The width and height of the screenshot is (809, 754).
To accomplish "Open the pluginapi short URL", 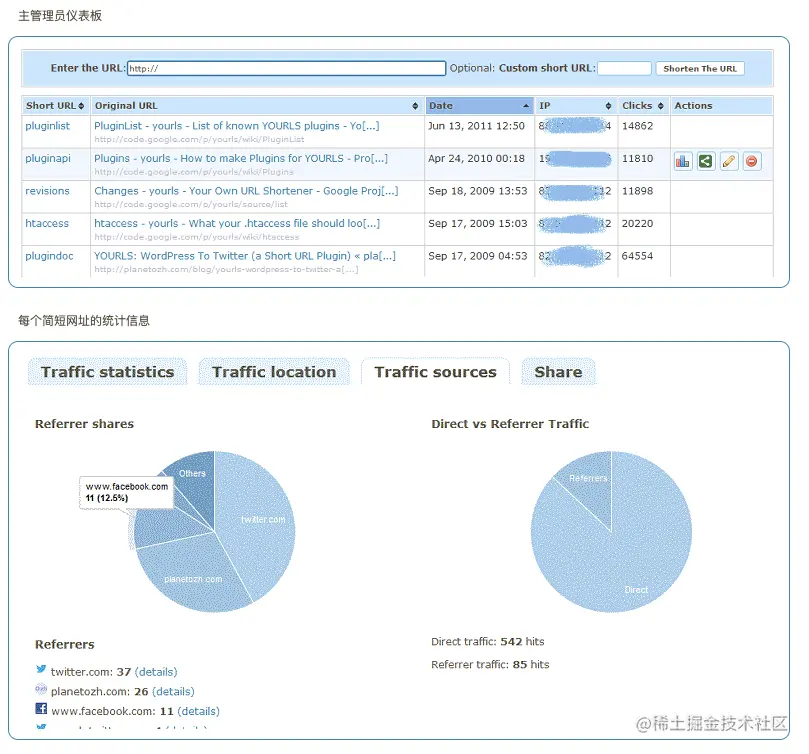I will (48, 158).
